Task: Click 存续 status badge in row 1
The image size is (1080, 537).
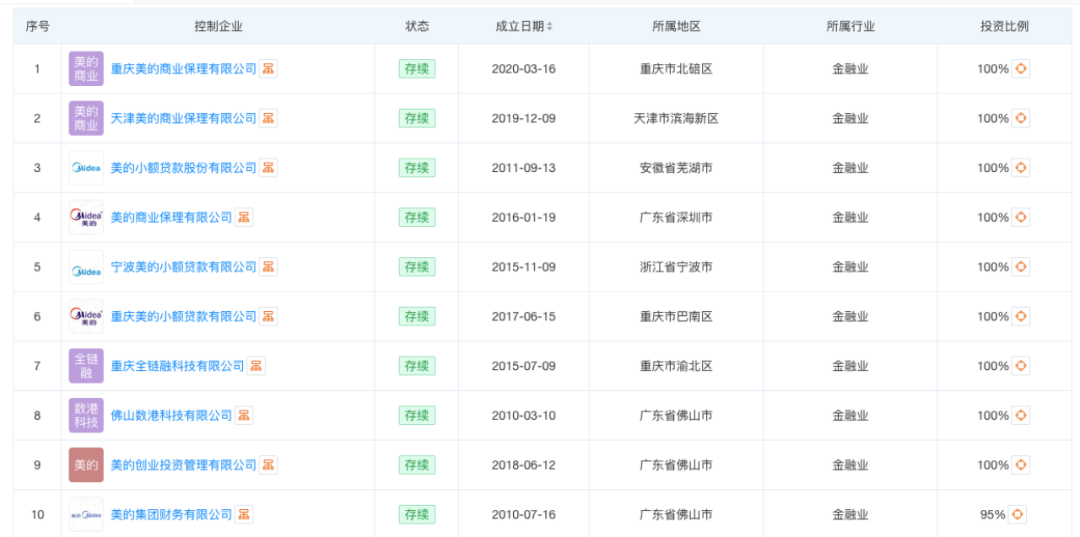Action: tap(417, 69)
